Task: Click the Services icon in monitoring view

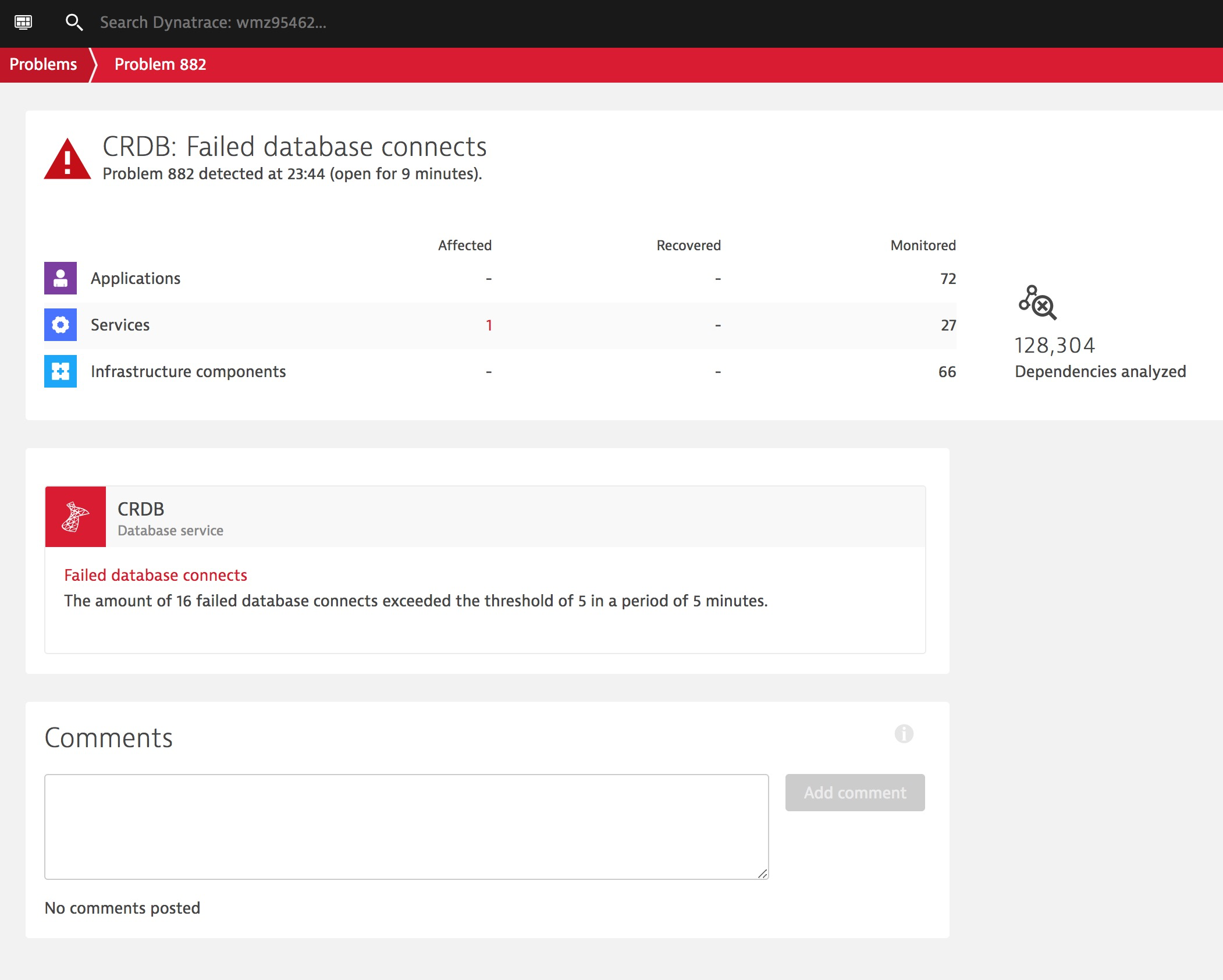Action: [x=60, y=325]
